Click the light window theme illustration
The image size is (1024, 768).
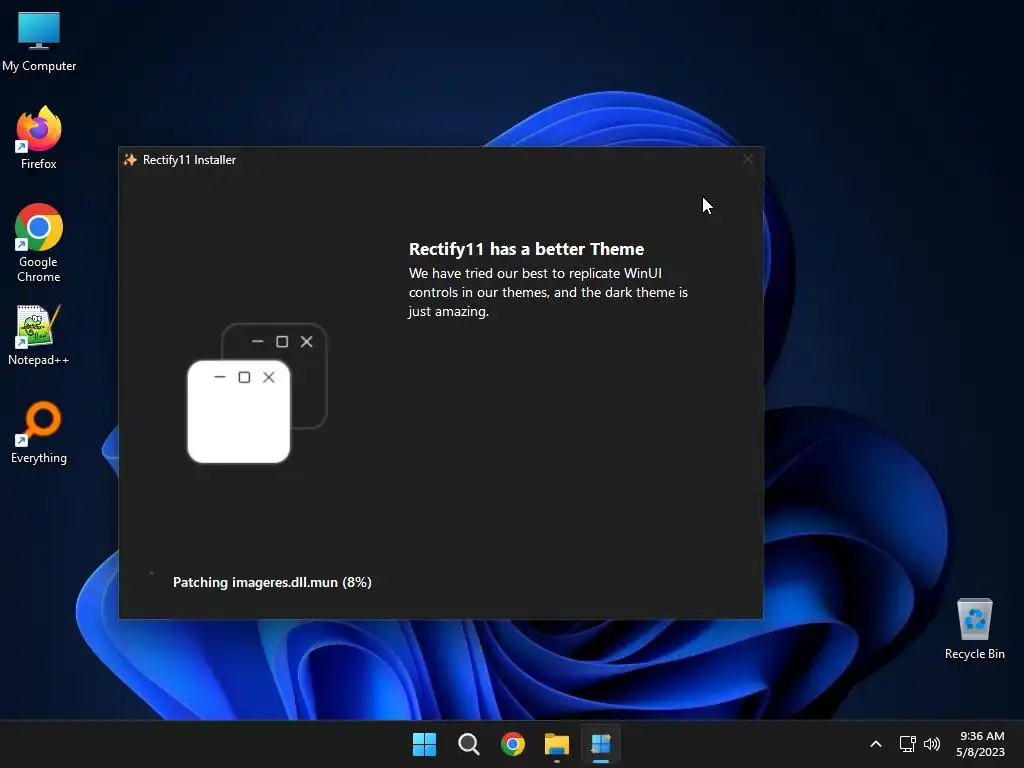click(239, 411)
